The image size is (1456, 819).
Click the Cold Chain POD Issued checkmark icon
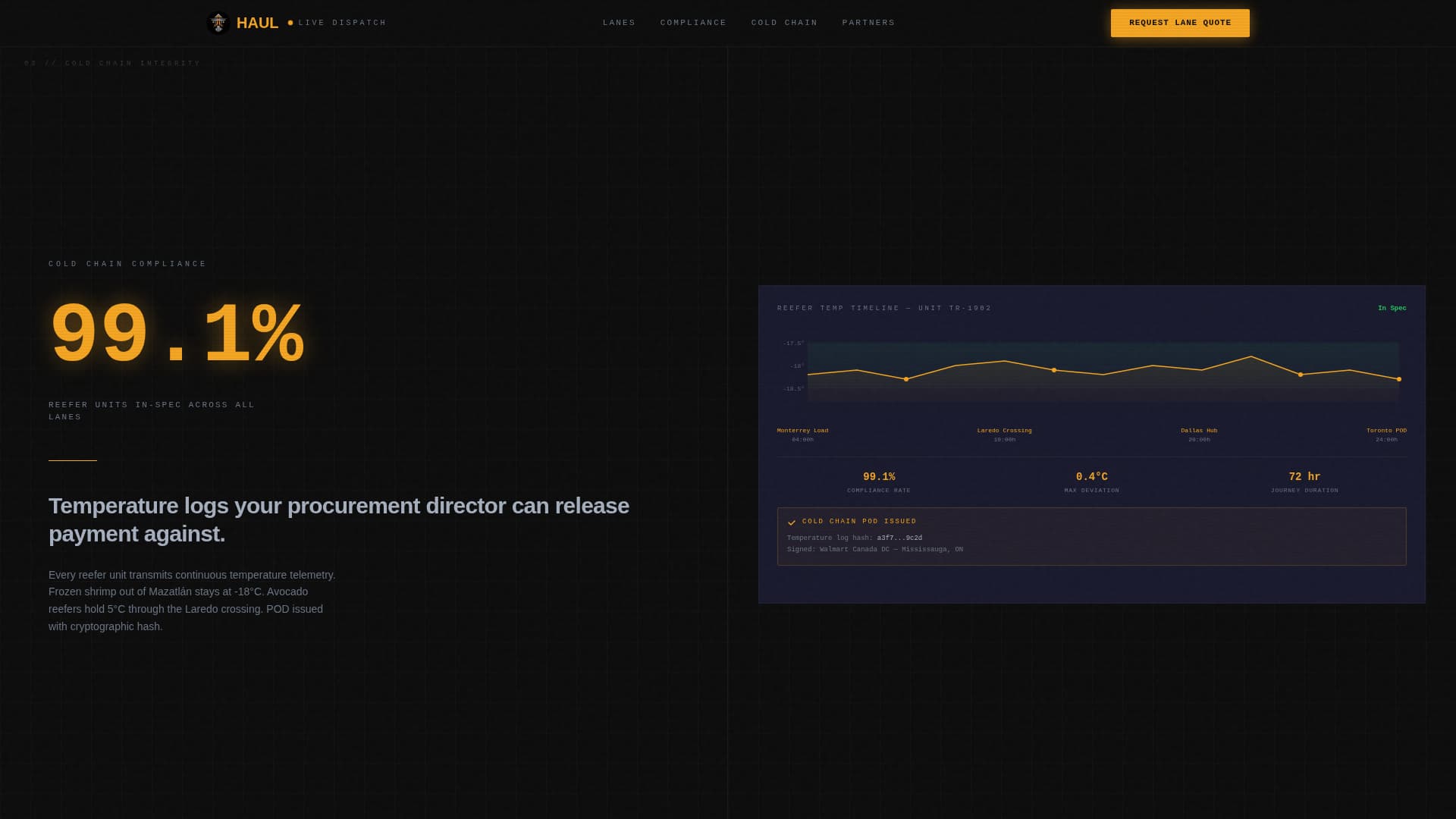point(792,522)
